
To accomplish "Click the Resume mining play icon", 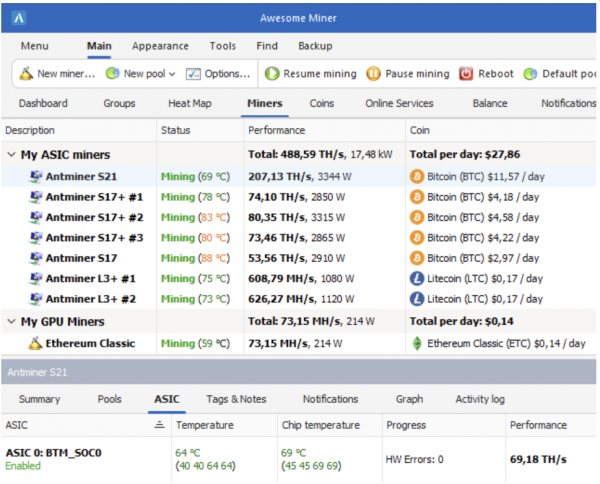I will 272,74.
